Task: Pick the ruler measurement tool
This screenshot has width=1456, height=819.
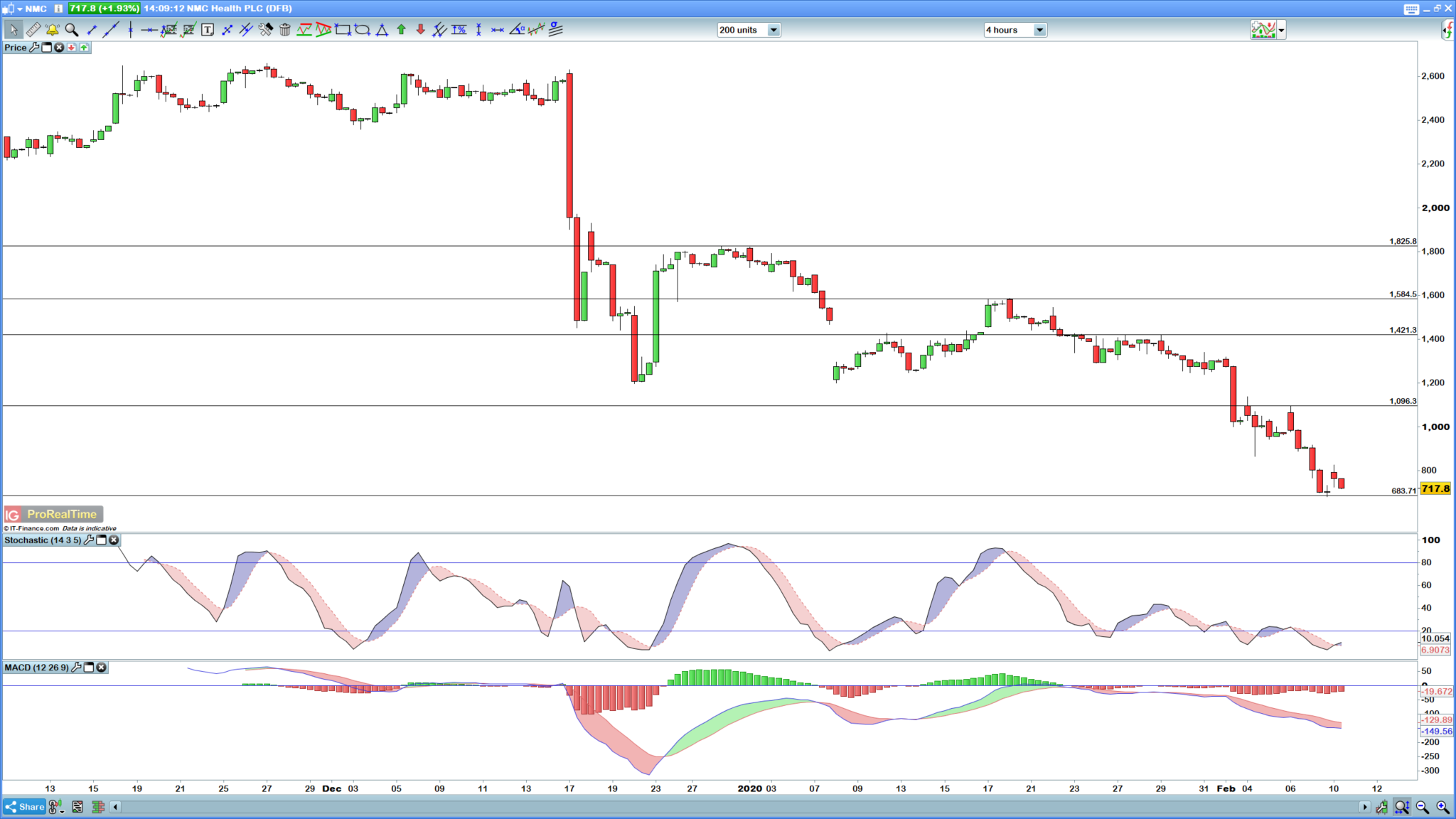Action: (33, 30)
